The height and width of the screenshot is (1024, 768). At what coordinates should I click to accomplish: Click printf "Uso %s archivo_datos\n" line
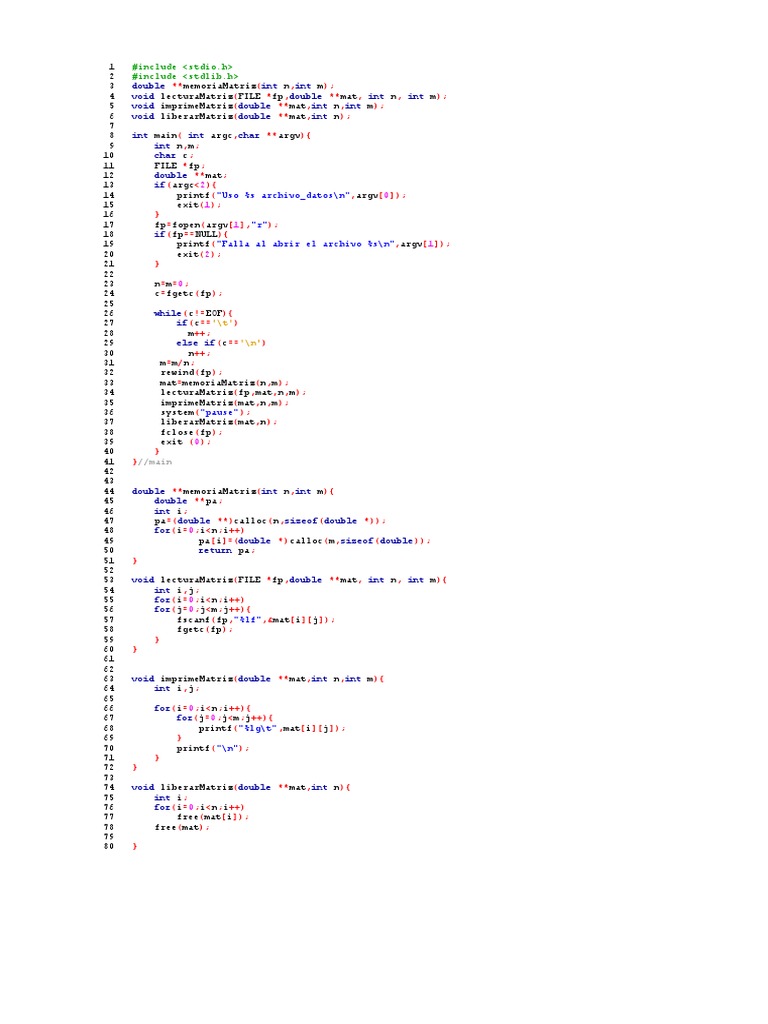click(x=291, y=195)
